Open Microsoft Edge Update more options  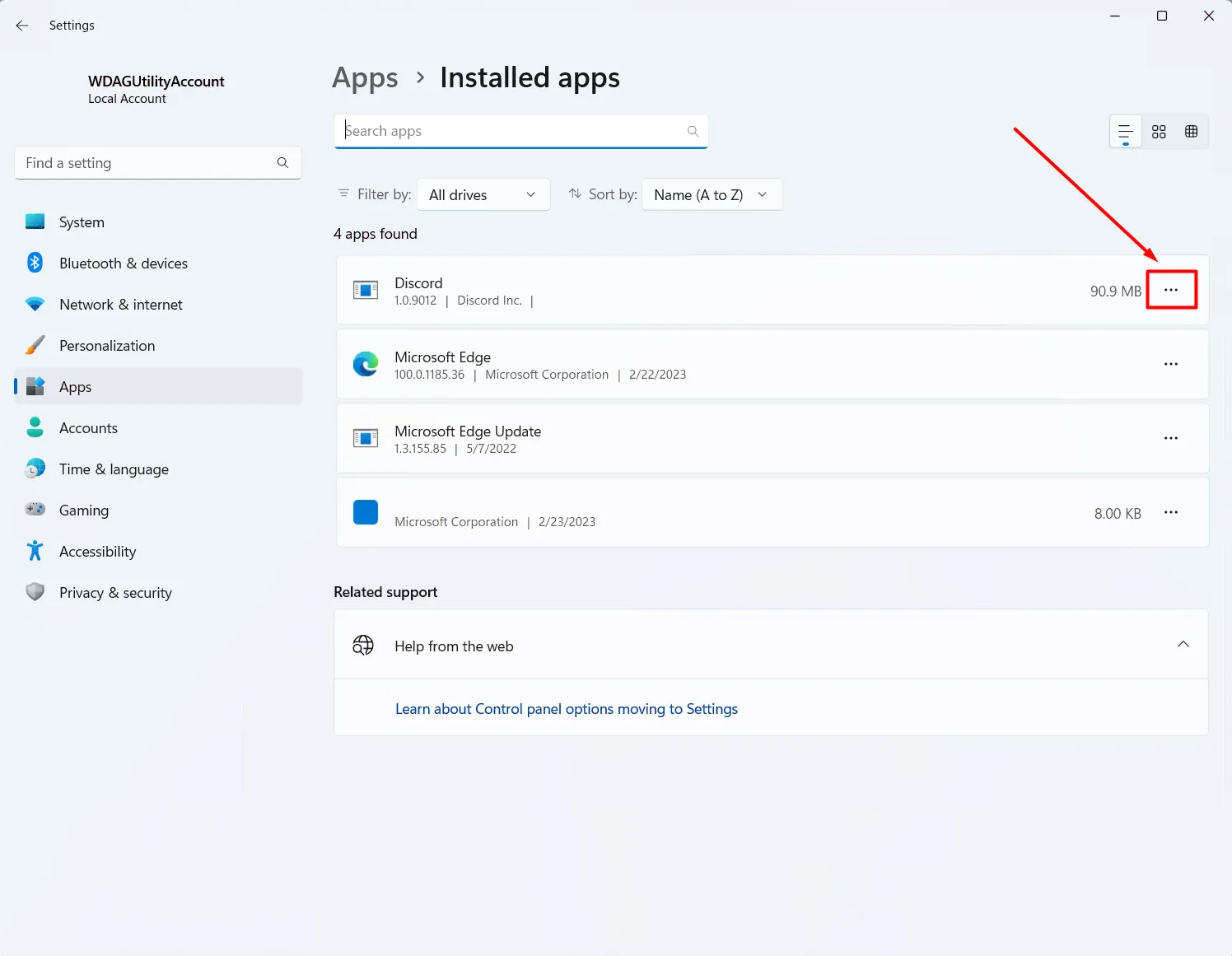(x=1170, y=438)
